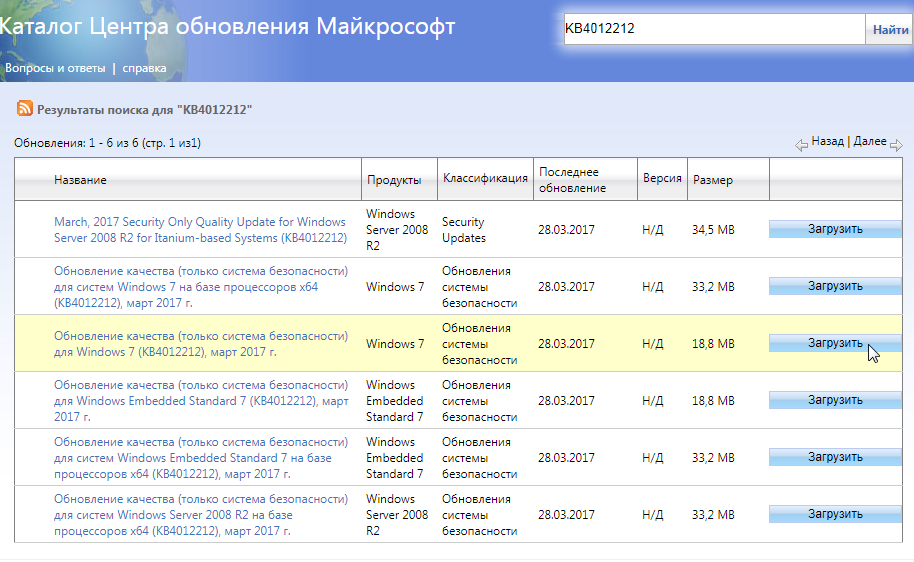
Task: Click the 34,5 MB size cell
Action: coord(713,230)
